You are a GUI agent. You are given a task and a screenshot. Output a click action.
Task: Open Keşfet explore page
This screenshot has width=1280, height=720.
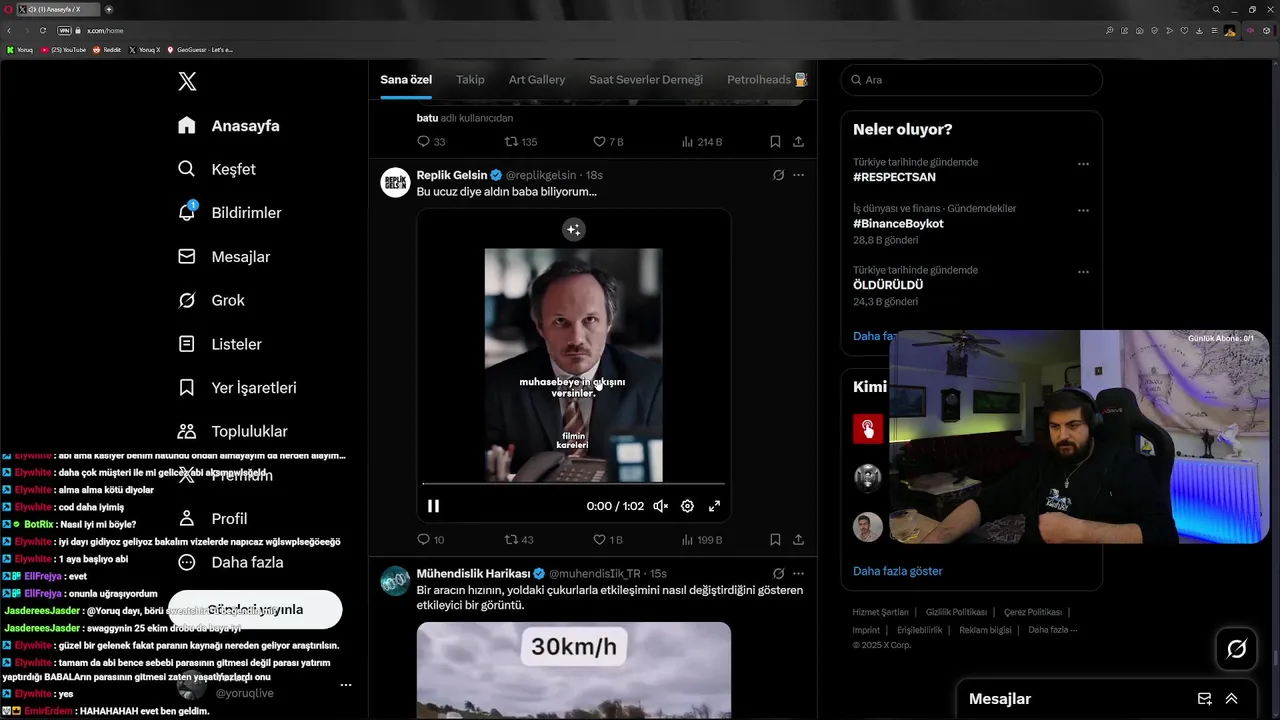pos(216,169)
